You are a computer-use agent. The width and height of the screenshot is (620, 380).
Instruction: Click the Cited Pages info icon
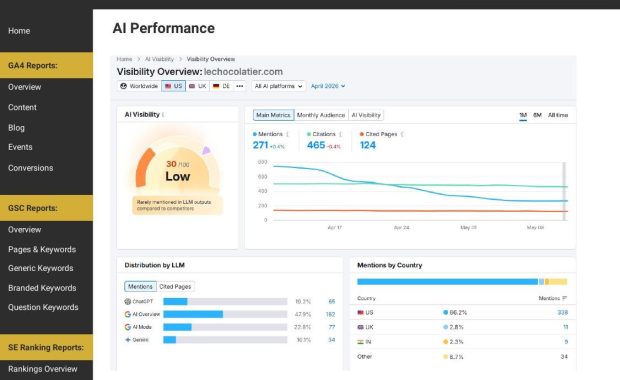point(402,134)
